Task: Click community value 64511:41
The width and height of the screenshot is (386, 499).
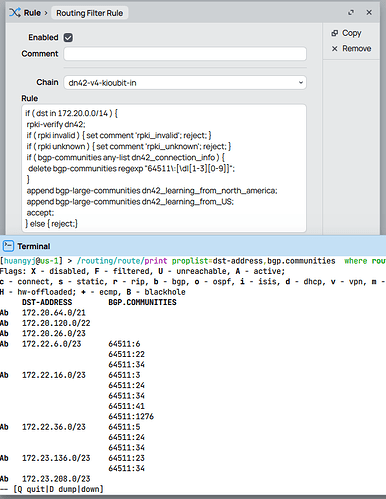Action: pyautogui.click(x=127, y=406)
